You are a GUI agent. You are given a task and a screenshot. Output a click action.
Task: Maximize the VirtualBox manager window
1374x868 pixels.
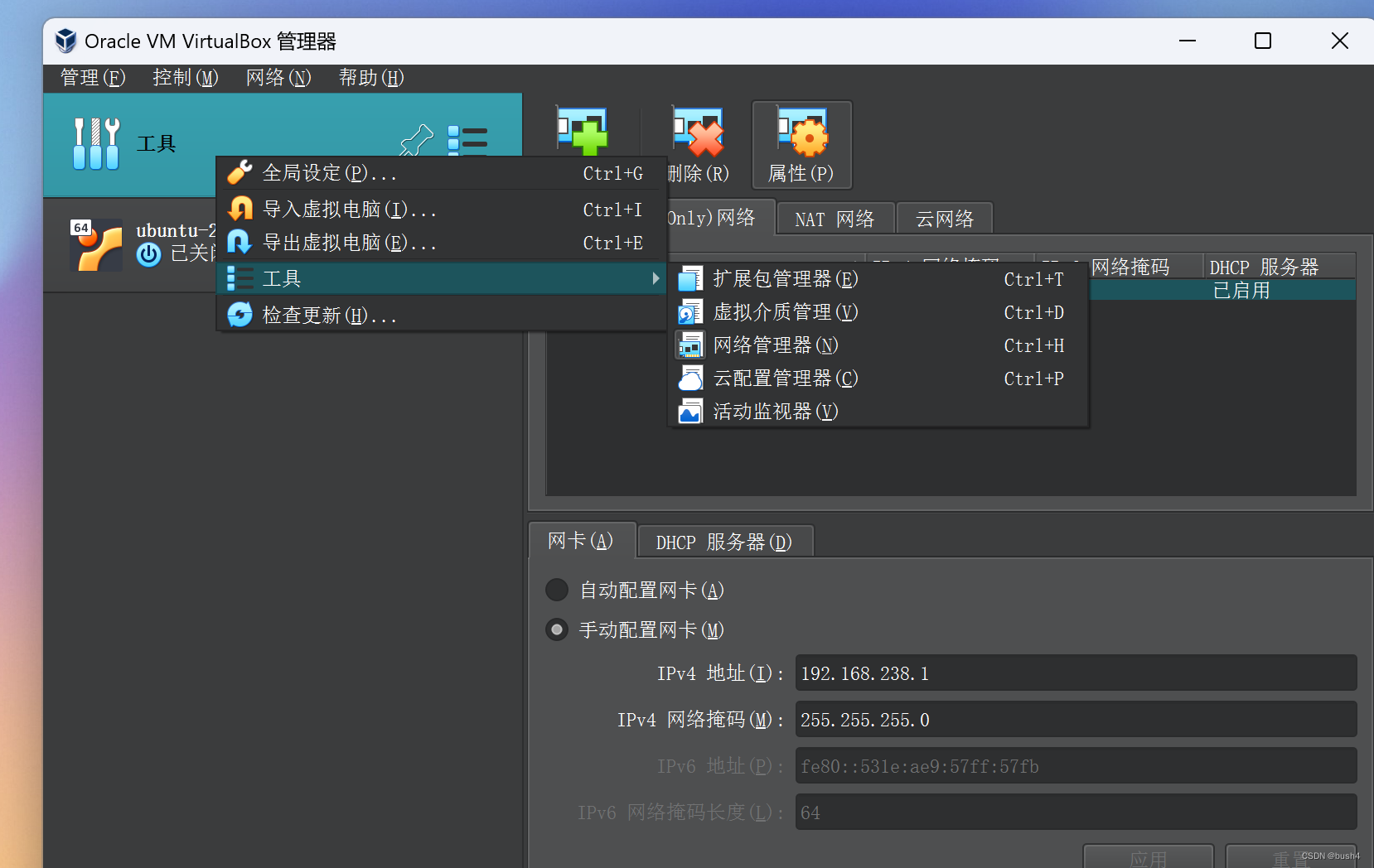[1263, 41]
